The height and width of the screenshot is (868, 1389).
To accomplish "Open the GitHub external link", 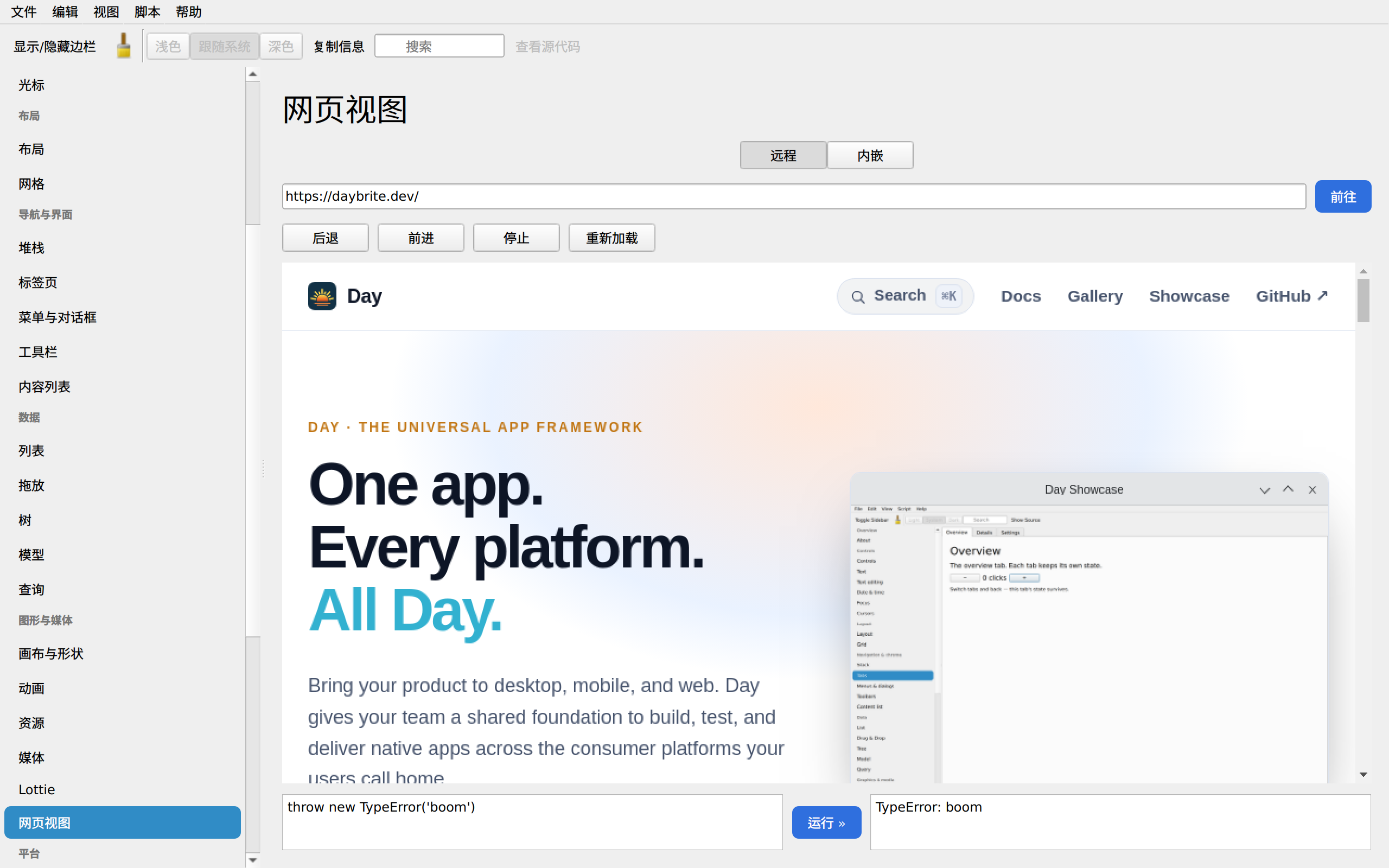I will [x=1291, y=296].
